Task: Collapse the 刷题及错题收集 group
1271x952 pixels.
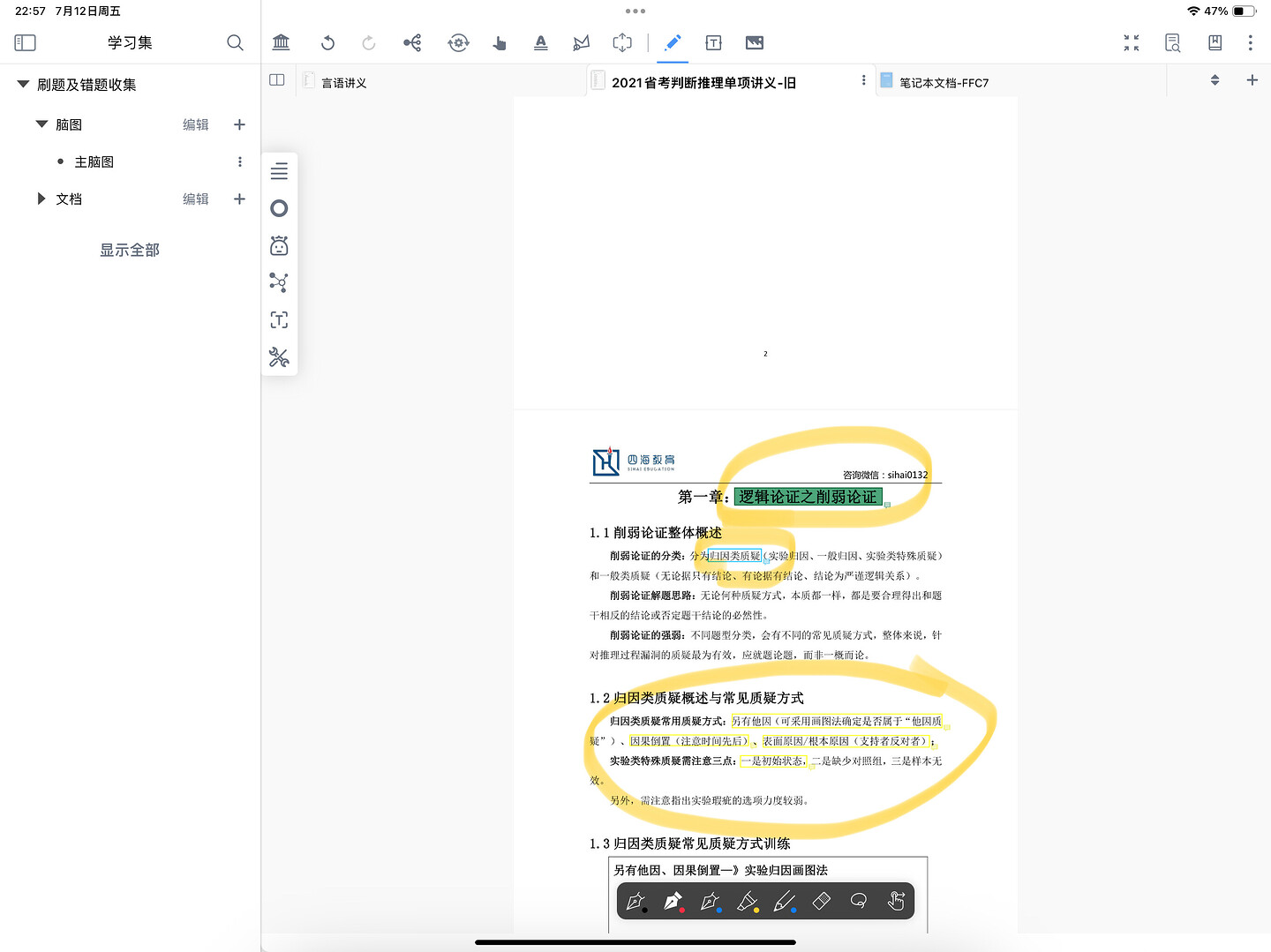Action: tap(23, 85)
